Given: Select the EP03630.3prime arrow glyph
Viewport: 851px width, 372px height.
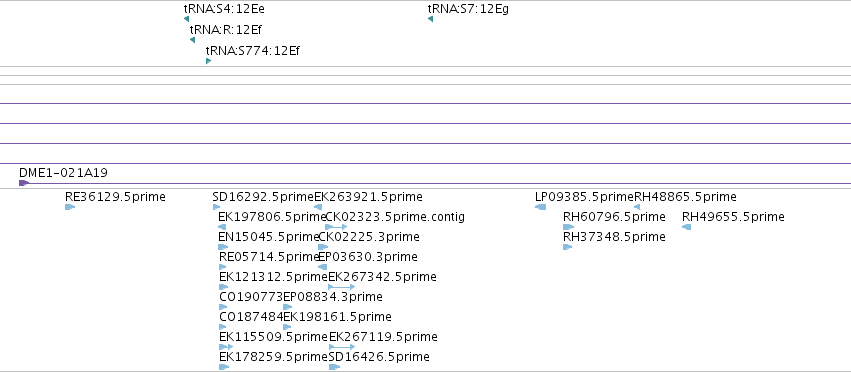Looking at the screenshot, I should tap(322, 267).
